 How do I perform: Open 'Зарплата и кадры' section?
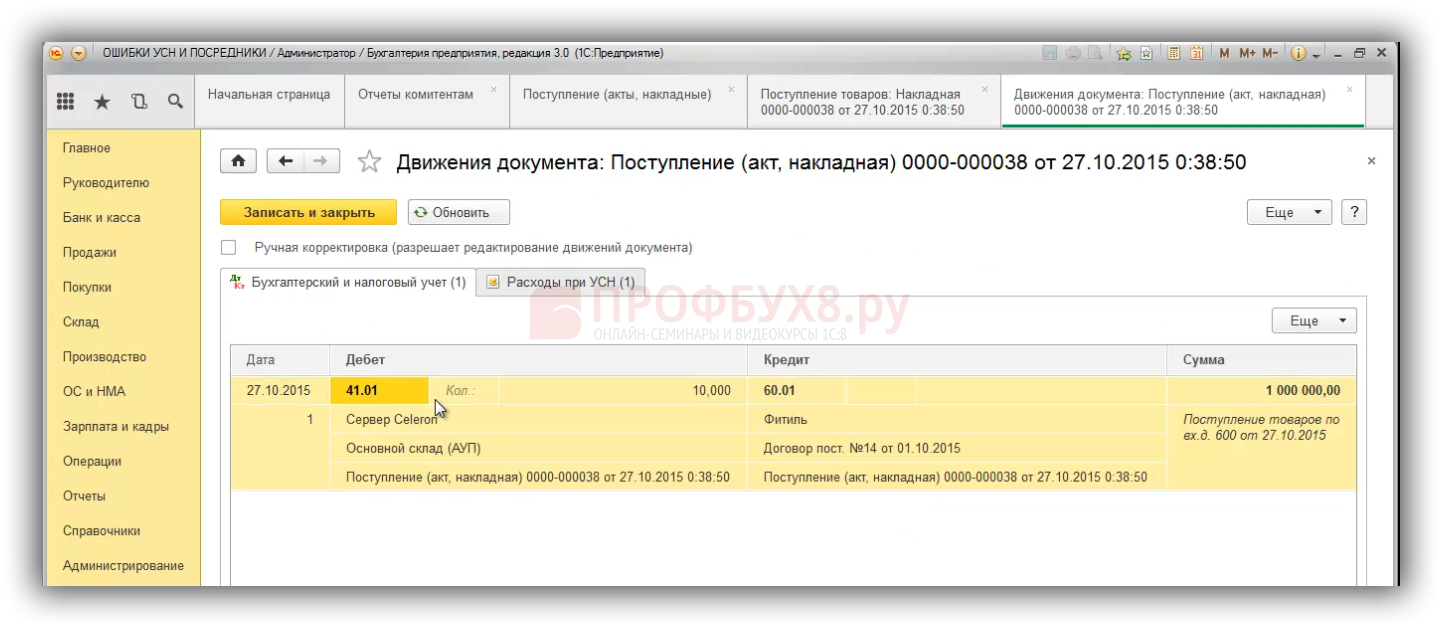[115, 426]
